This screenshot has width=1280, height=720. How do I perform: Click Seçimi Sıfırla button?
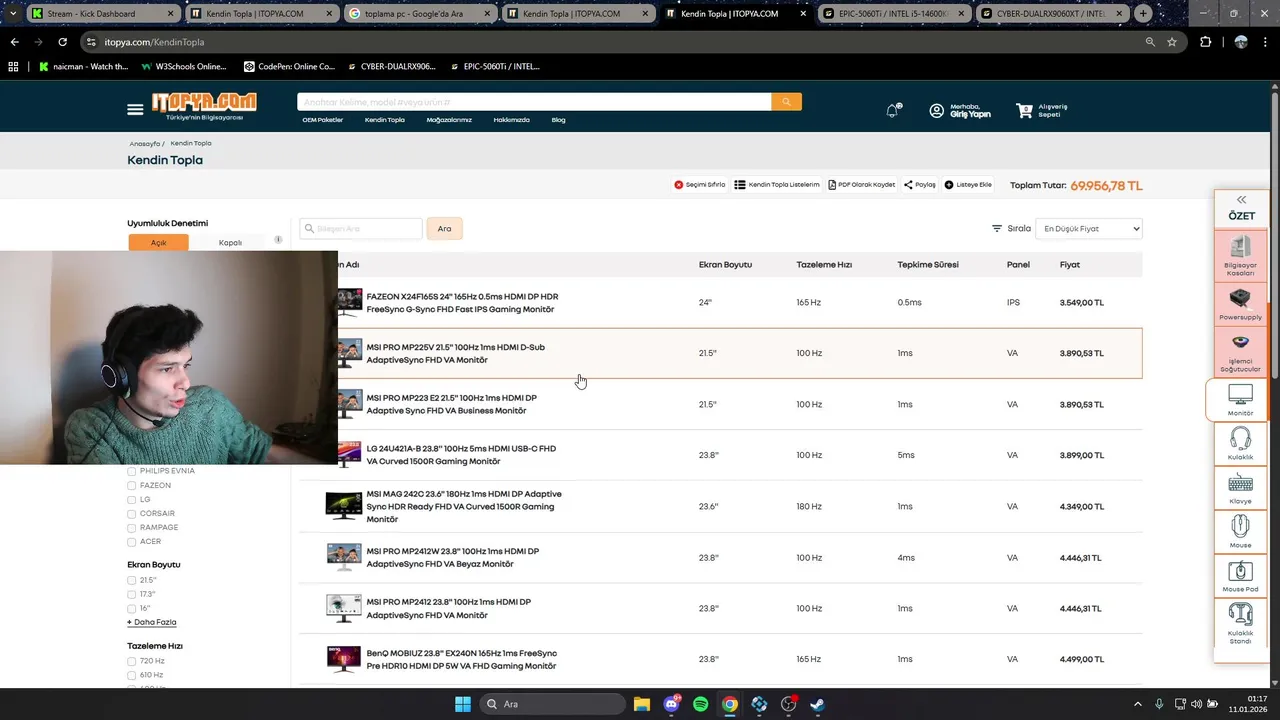699,185
